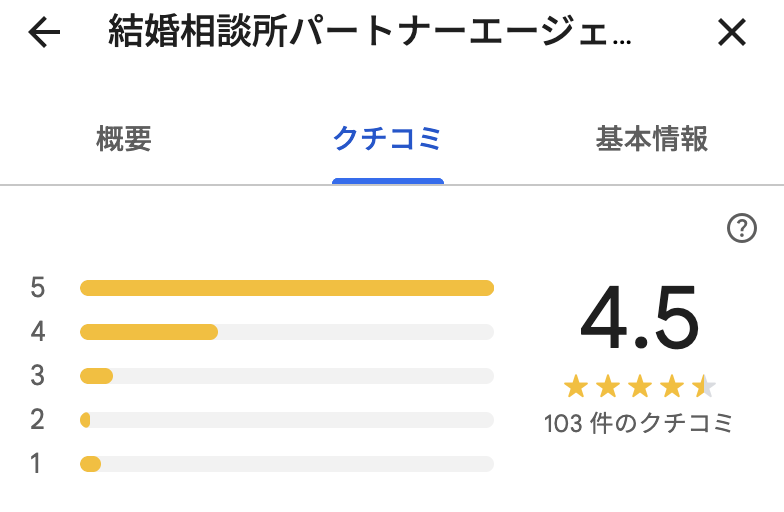The height and width of the screenshot is (512, 784).
Task: Click the number 4 rating label
Action: 38,332
